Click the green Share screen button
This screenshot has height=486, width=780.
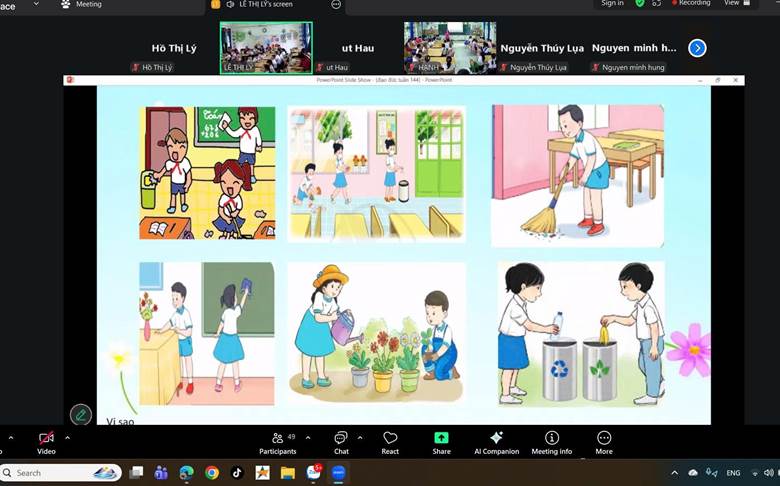click(x=441, y=439)
